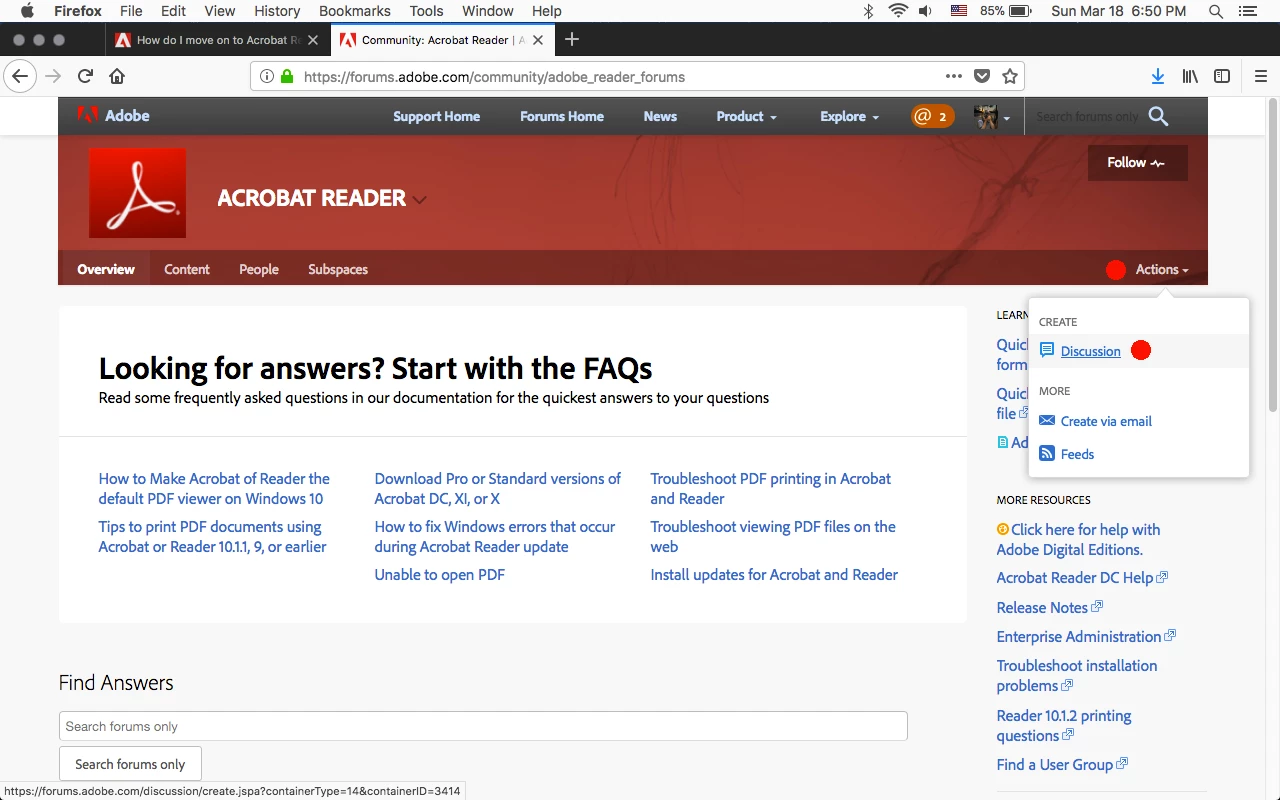
Task: Go to the Firefox home page icon
Action: point(117,76)
